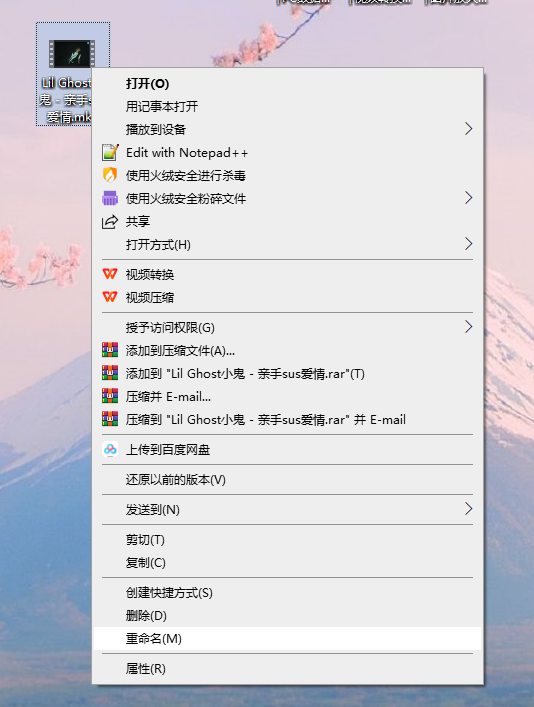Click 重命名(M) to rename file
The height and width of the screenshot is (707, 534).
pos(287,638)
